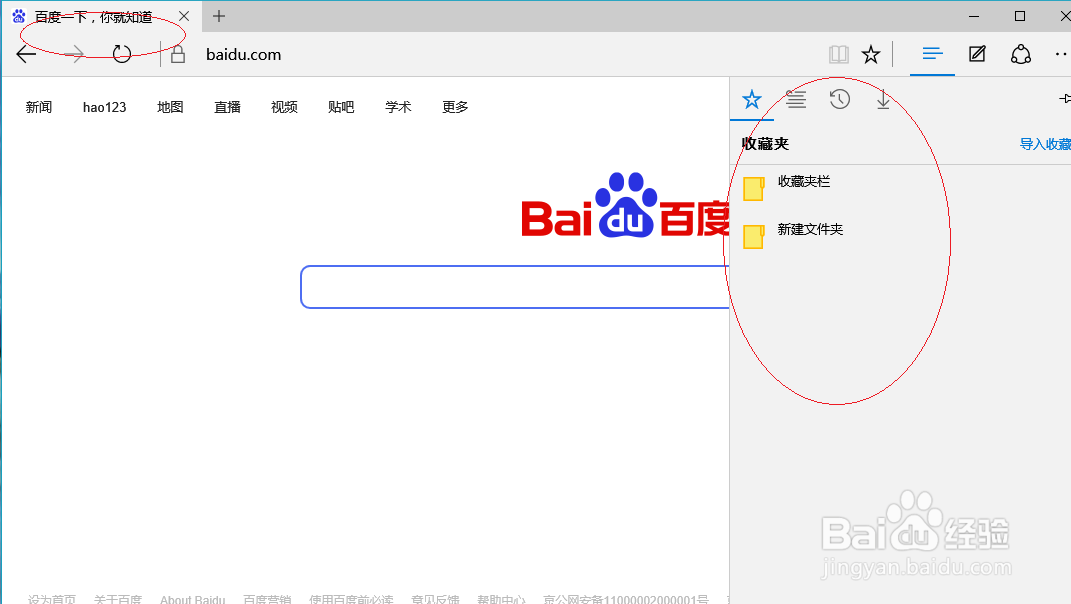Open the 视频 link
Viewport: 1071px width, 604px height.
pos(284,107)
